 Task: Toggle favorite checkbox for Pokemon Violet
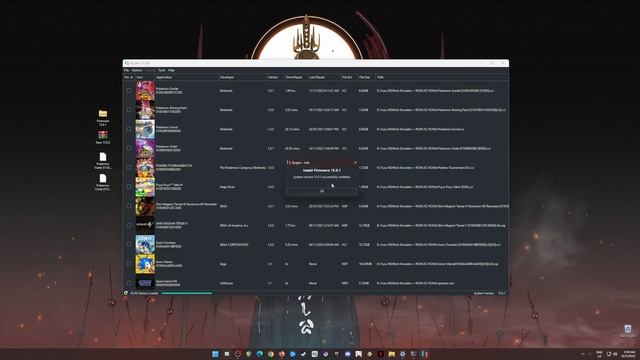[129, 148]
